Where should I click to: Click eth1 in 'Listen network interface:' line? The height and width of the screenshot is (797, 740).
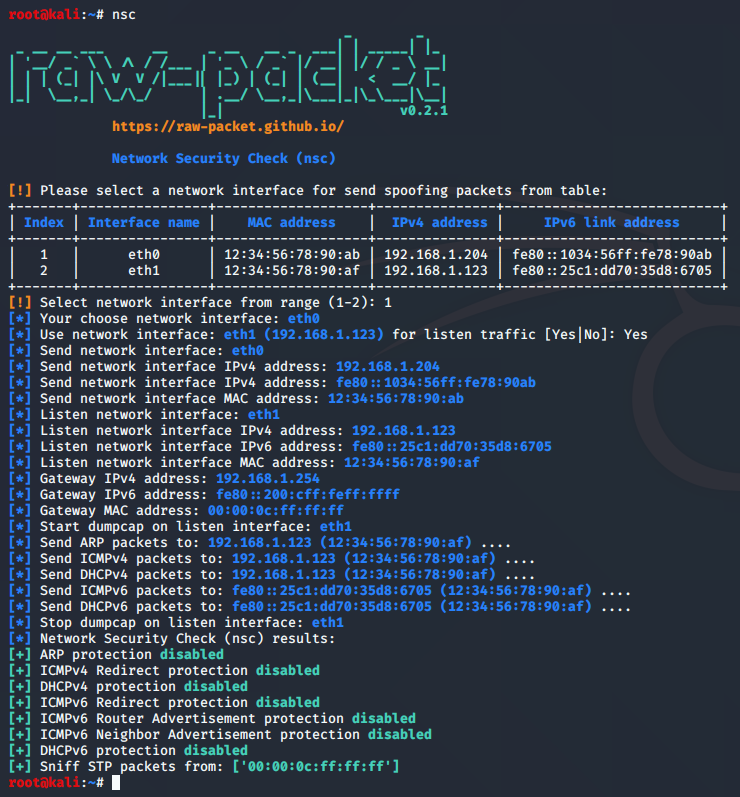(263, 415)
